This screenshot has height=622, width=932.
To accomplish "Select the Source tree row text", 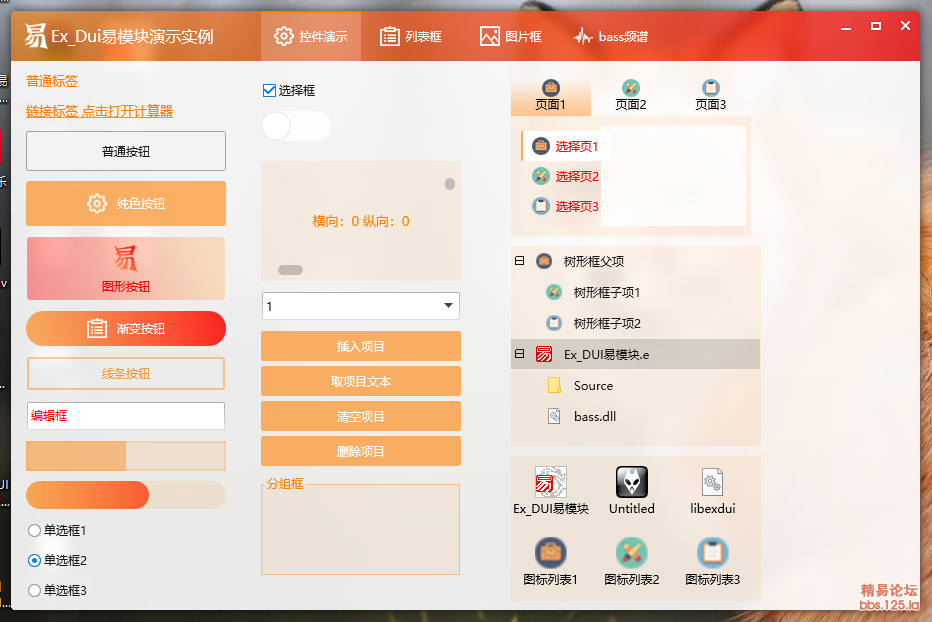I will coord(593,385).
